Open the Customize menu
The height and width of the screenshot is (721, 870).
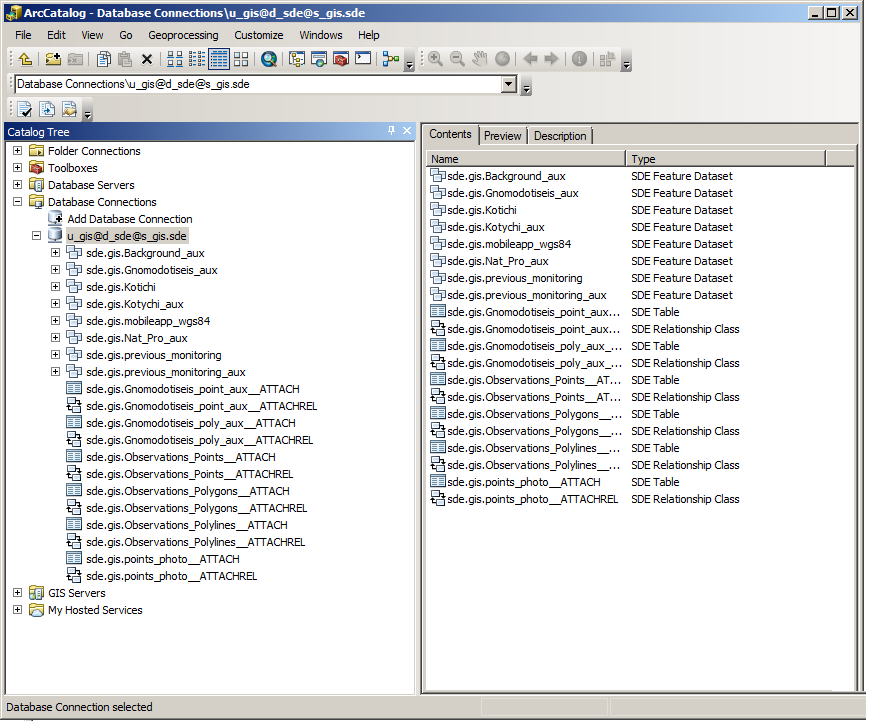coord(259,35)
